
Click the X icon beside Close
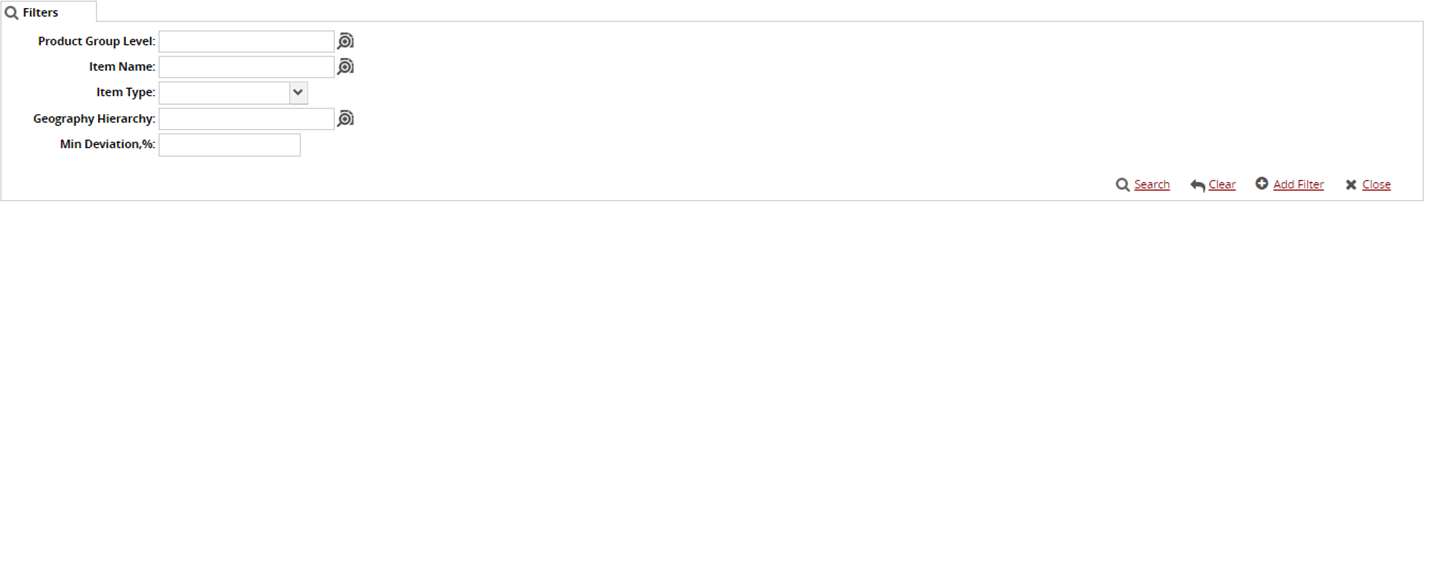[1351, 185]
